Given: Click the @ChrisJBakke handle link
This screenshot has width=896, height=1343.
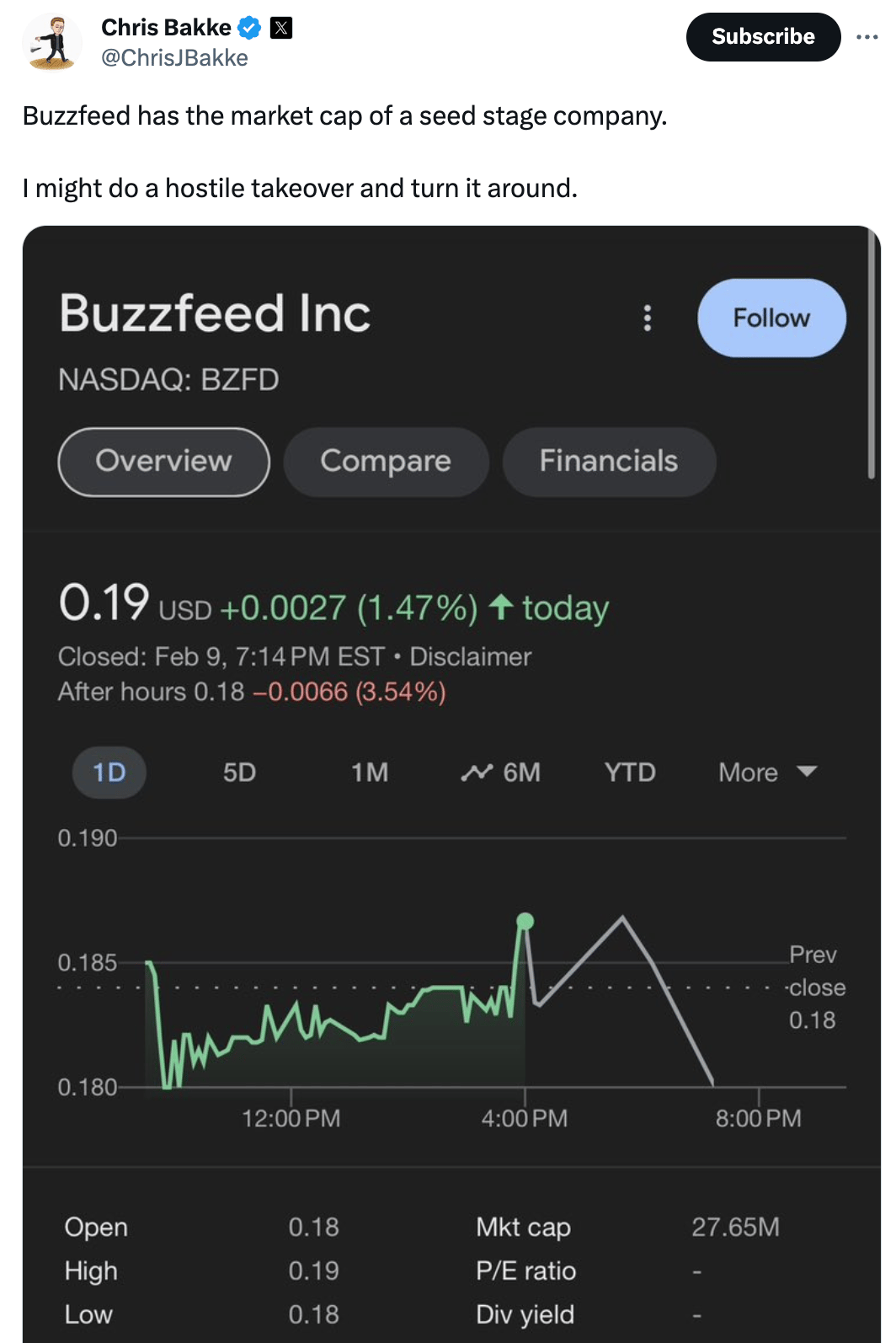Looking at the screenshot, I should point(174,57).
